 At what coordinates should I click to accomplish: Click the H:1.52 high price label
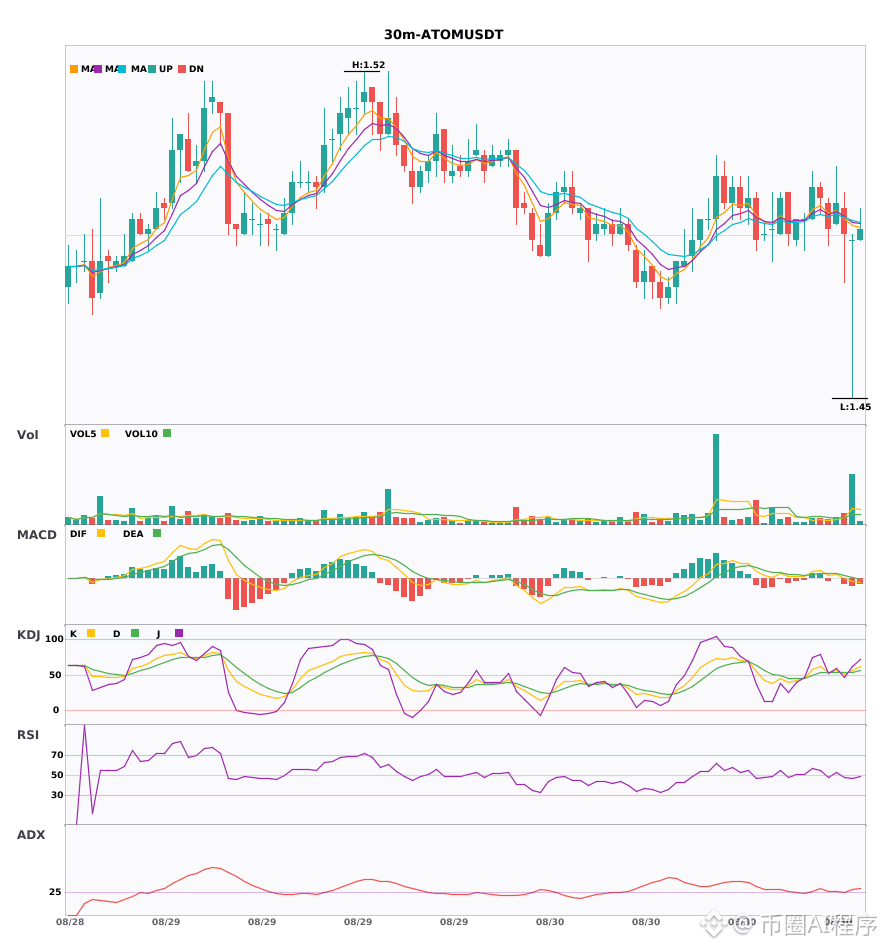368,65
